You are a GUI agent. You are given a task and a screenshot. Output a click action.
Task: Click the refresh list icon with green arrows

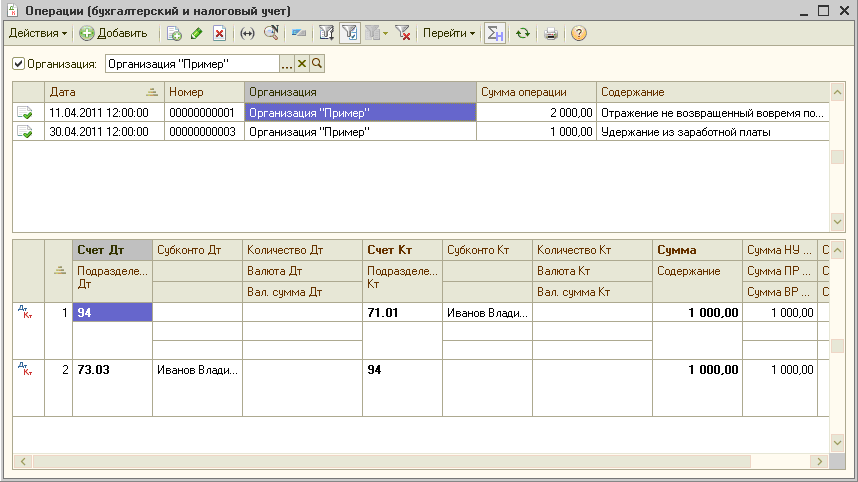(x=522, y=33)
